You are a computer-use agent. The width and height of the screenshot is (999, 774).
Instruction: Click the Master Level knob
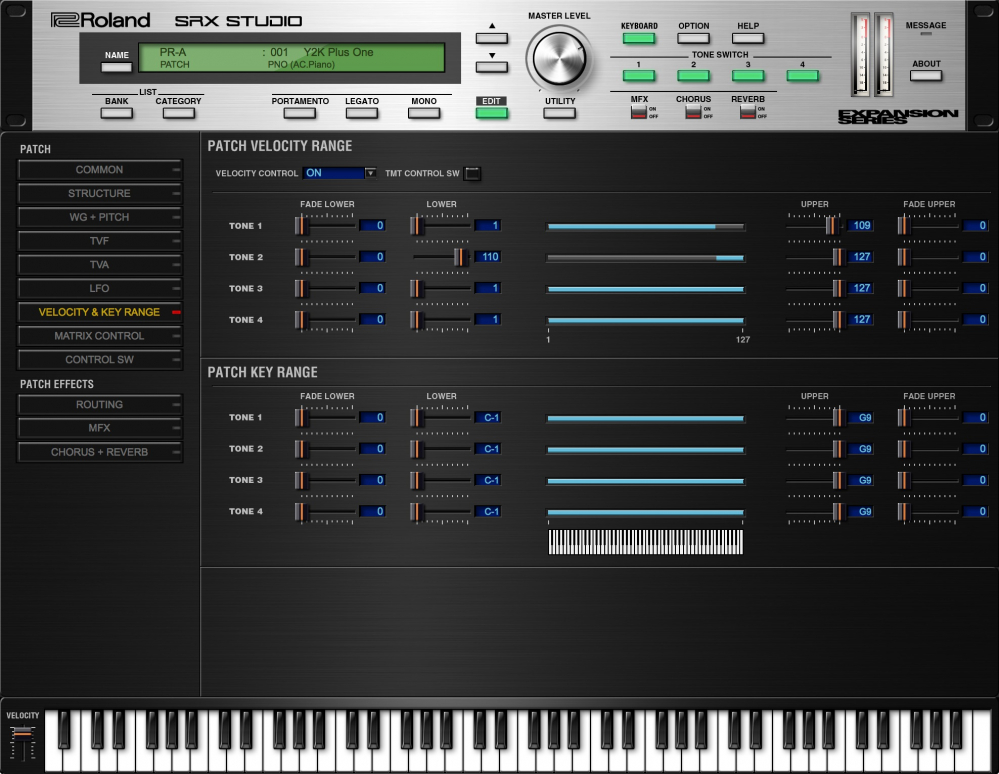tap(560, 58)
